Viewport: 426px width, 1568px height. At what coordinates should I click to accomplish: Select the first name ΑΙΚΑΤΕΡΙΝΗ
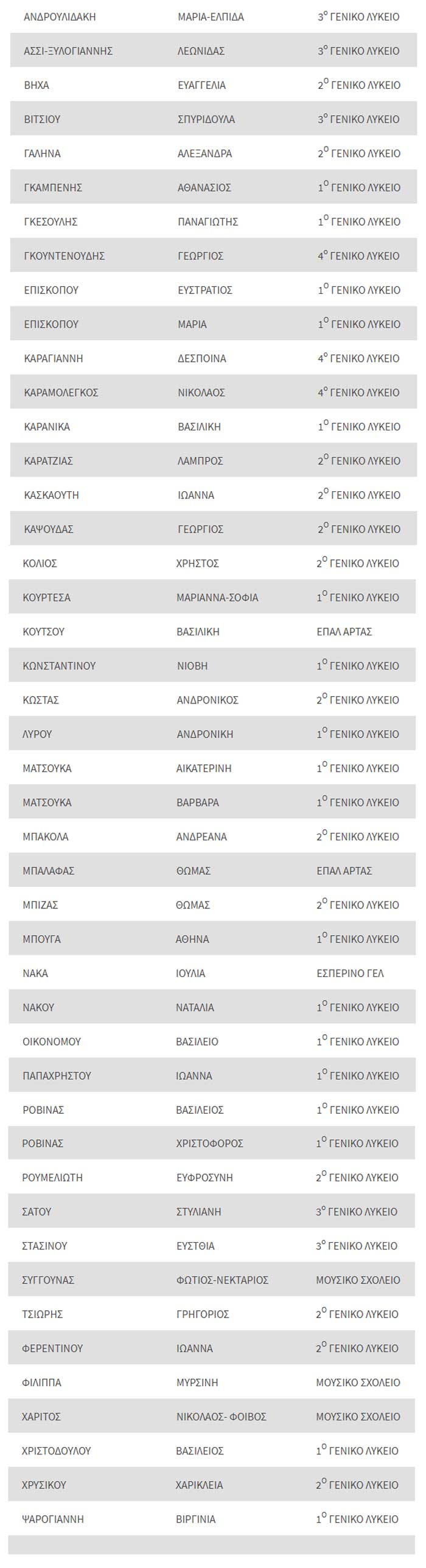point(203,768)
